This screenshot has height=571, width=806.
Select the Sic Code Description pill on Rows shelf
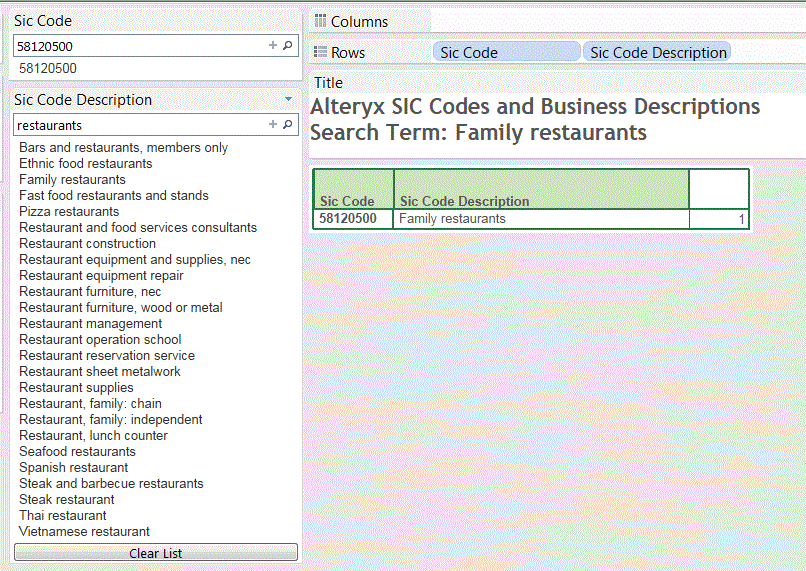(x=657, y=52)
